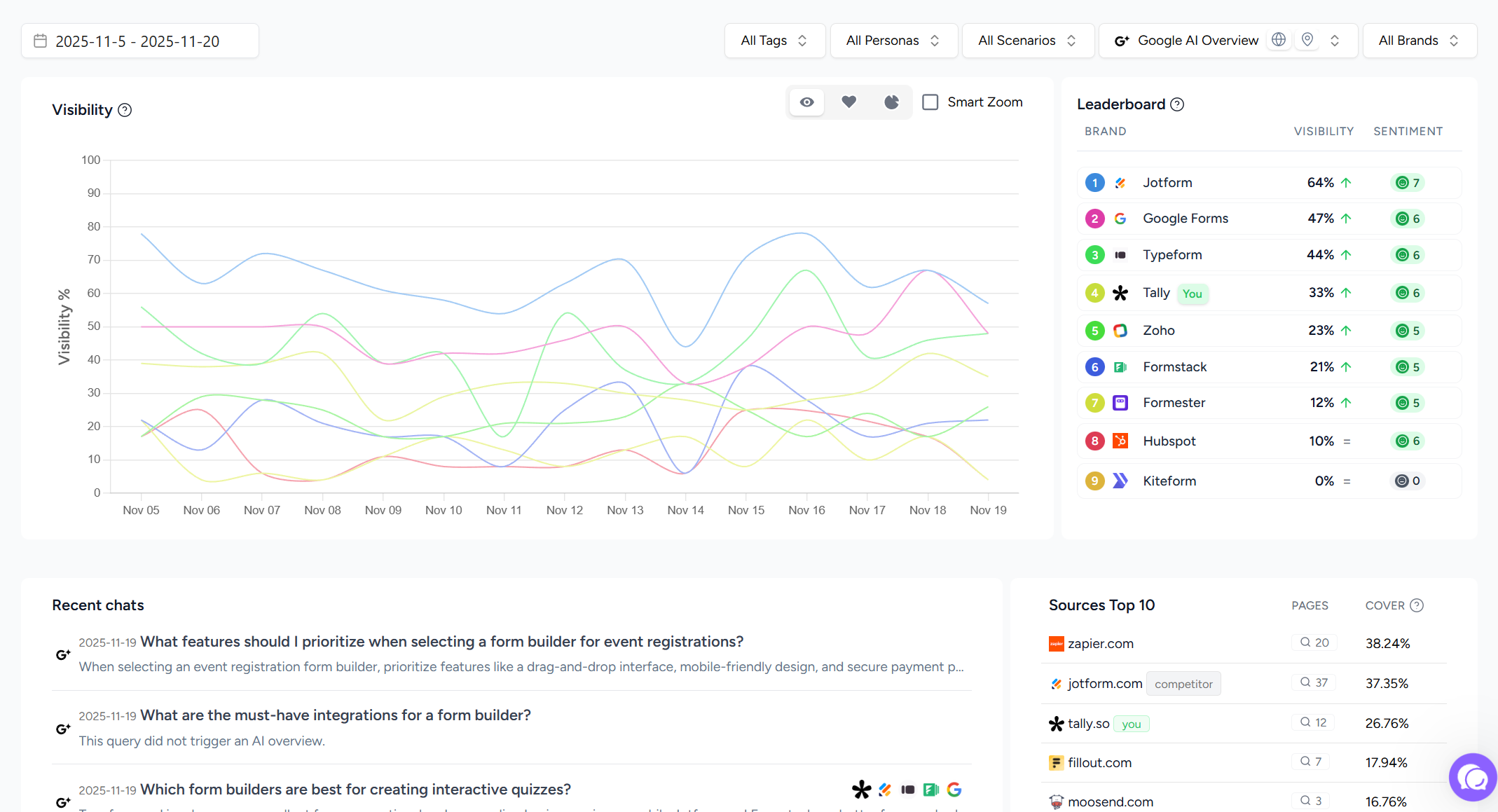The image size is (1498, 812).
Task: Select the eye icon chart view
Action: (806, 102)
